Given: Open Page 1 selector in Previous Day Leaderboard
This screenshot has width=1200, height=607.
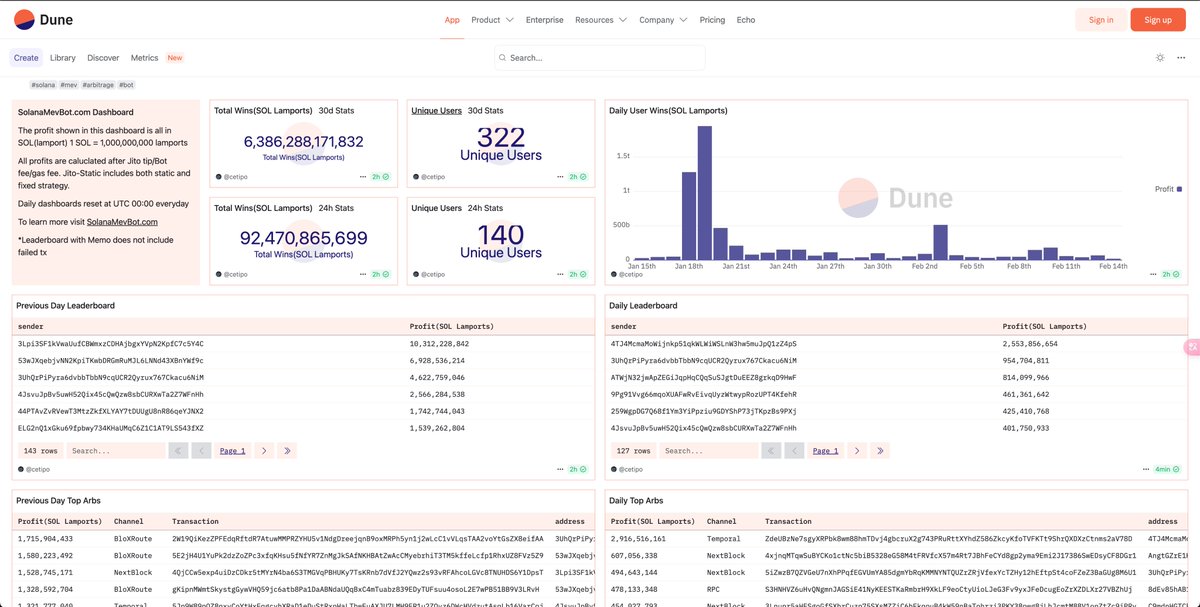Looking at the screenshot, I should (x=232, y=451).
